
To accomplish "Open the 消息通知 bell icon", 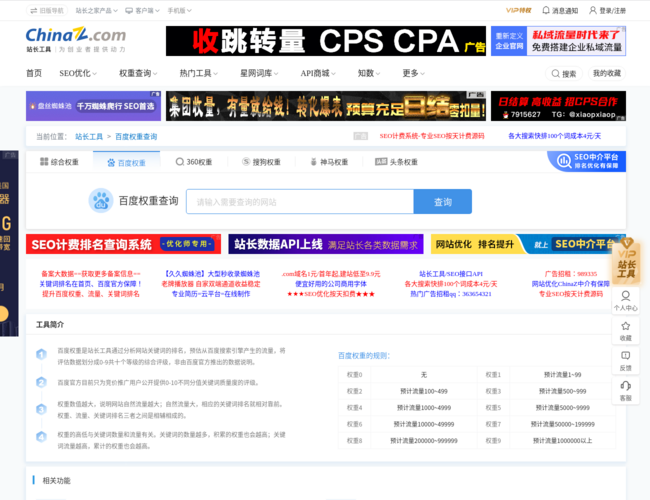I will pyautogui.click(x=546, y=10).
